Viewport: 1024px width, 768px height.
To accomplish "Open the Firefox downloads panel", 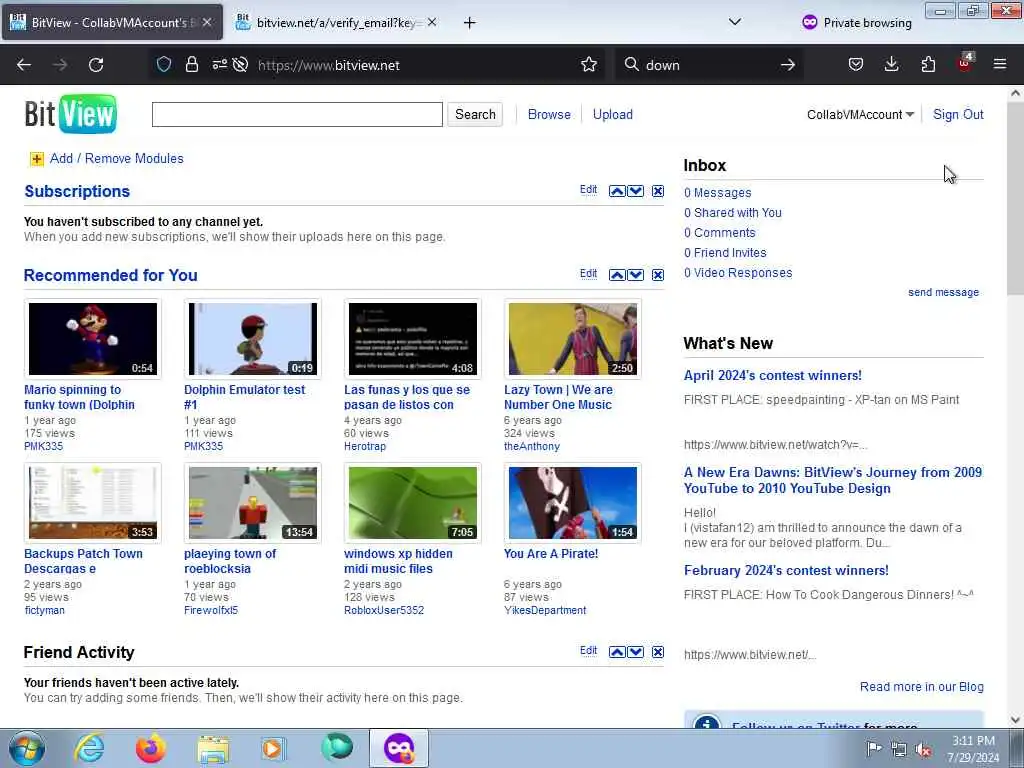I will click(x=891, y=65).
